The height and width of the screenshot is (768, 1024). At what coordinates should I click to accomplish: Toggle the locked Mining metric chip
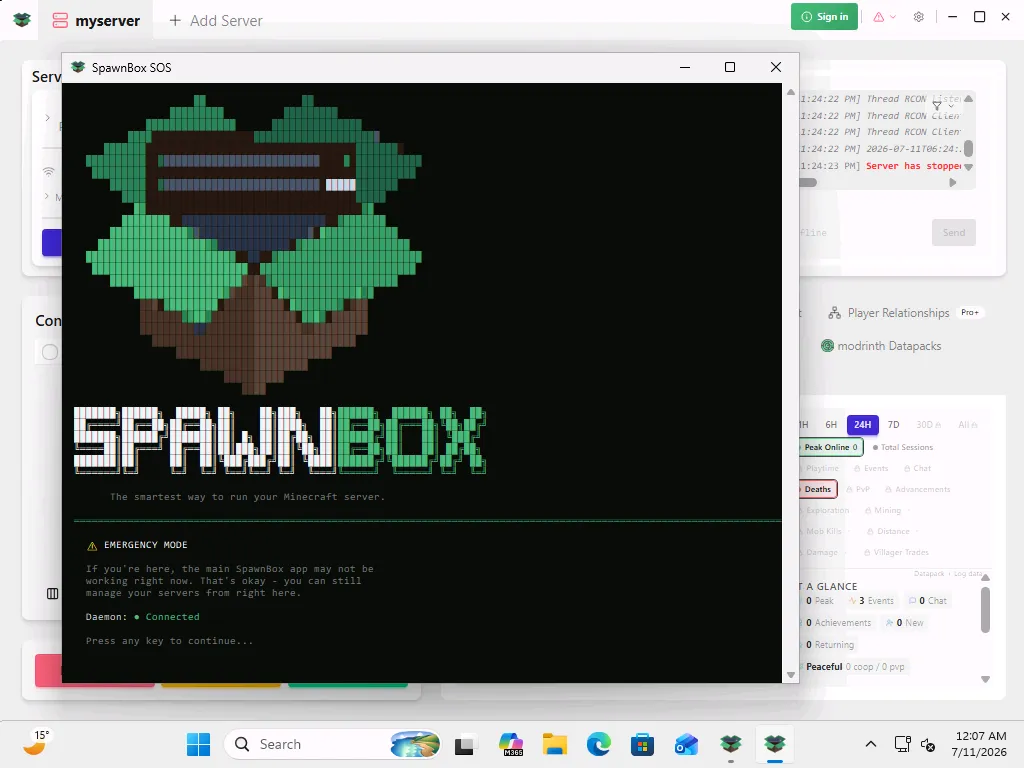click(882, 510)
